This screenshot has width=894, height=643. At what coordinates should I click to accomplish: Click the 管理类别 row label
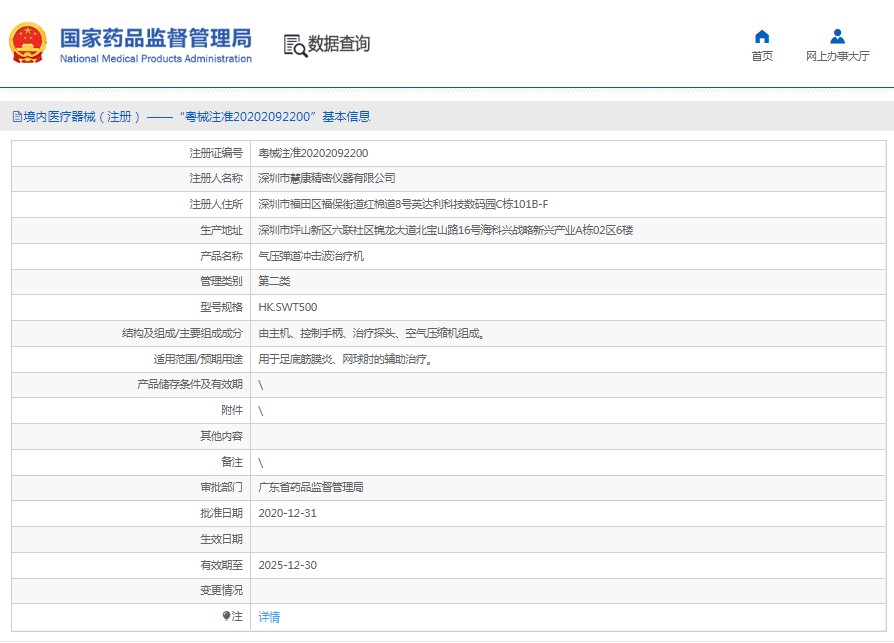[221, 281]
